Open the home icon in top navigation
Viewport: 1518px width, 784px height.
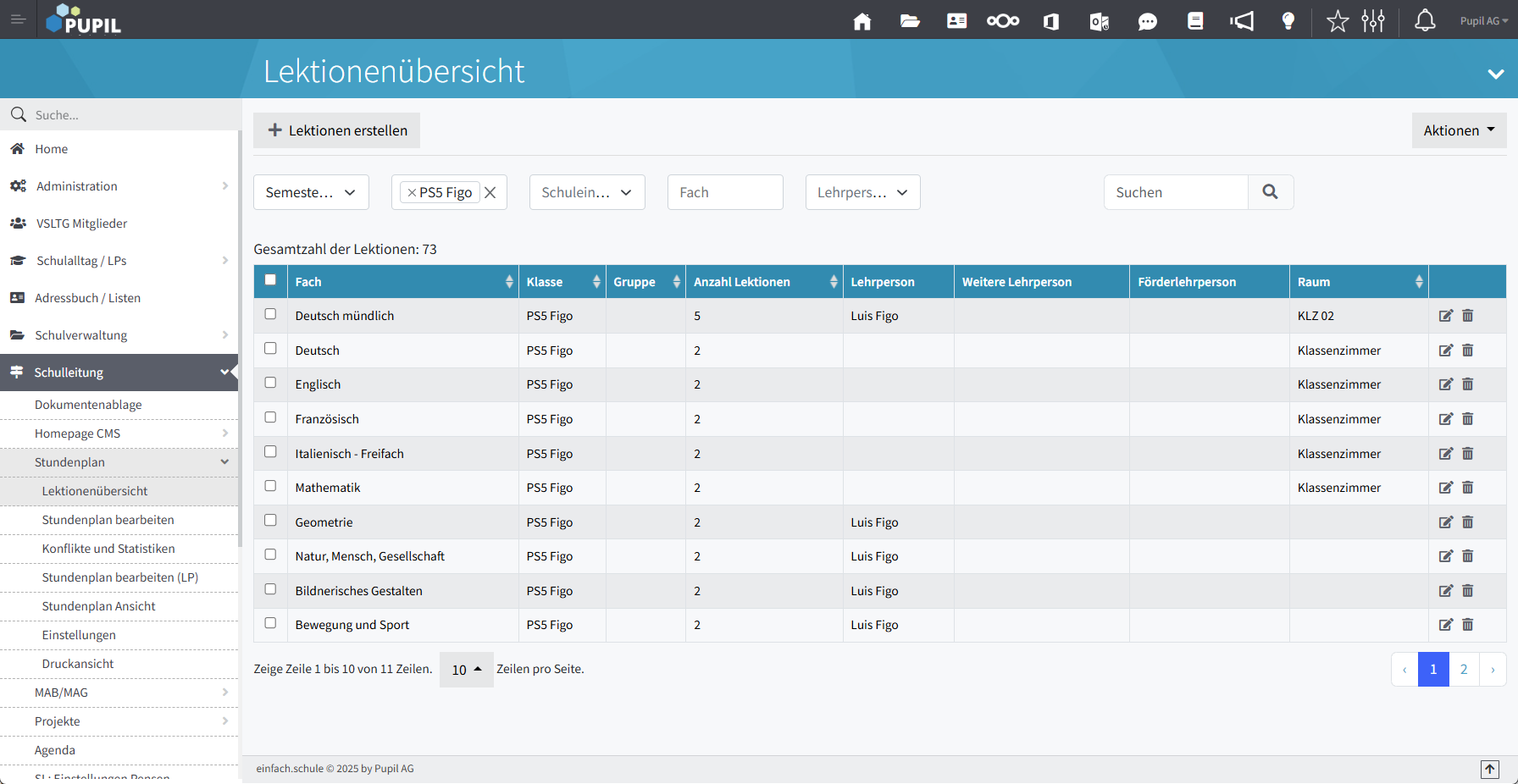862,21
